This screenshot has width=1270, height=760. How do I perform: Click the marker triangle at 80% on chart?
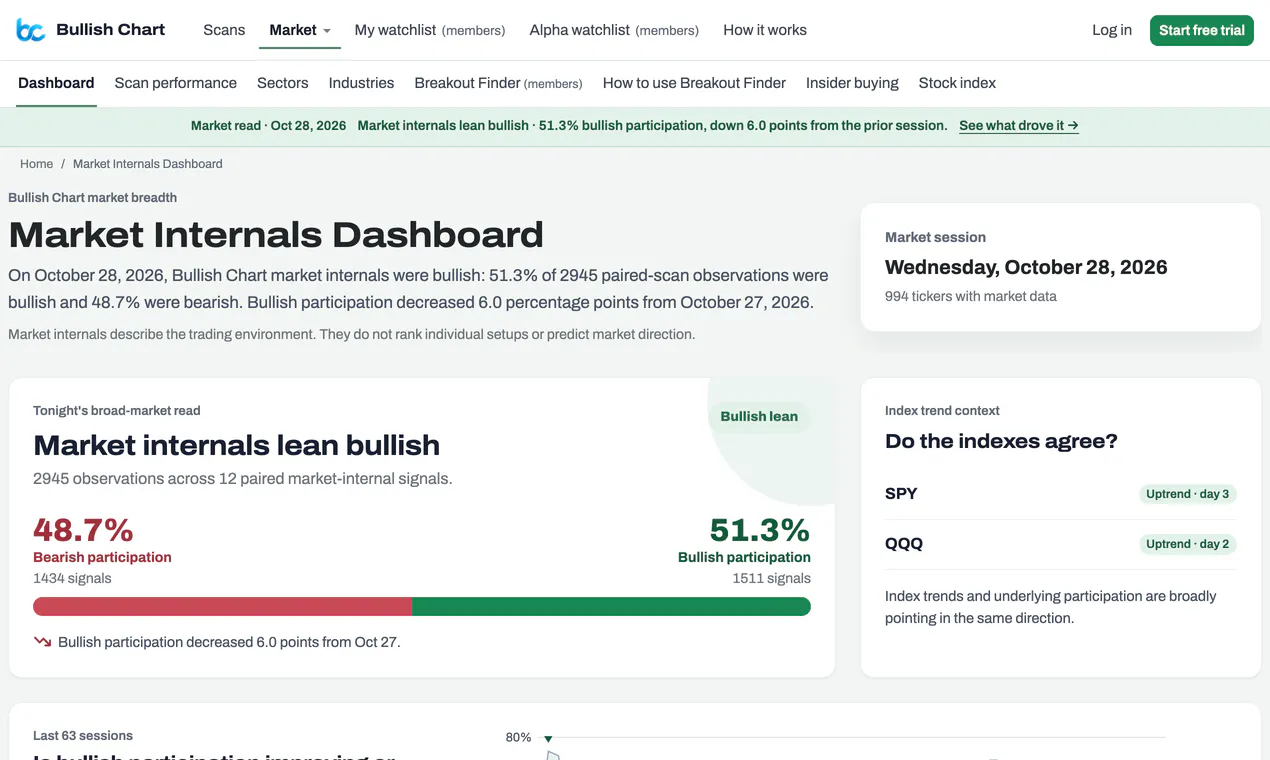pos(548,739)
